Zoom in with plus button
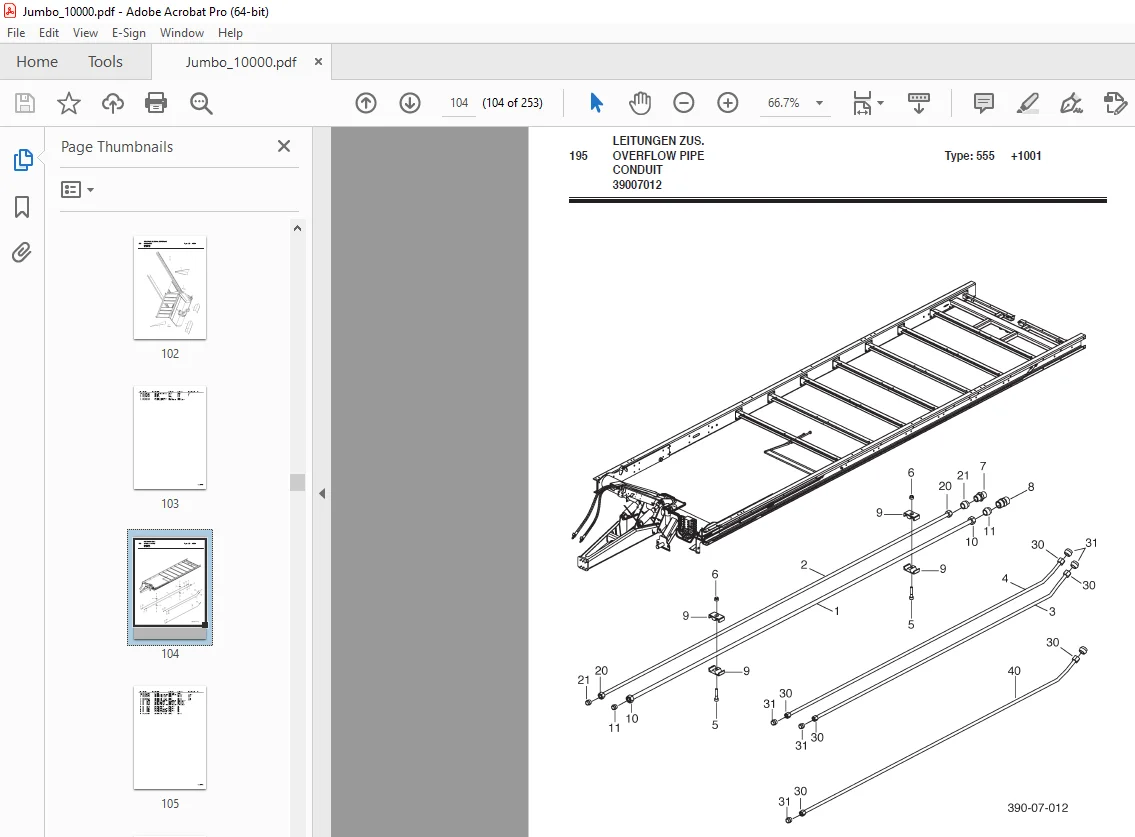The height and width of the screenshot is (837, 1135). click(727, 103)
